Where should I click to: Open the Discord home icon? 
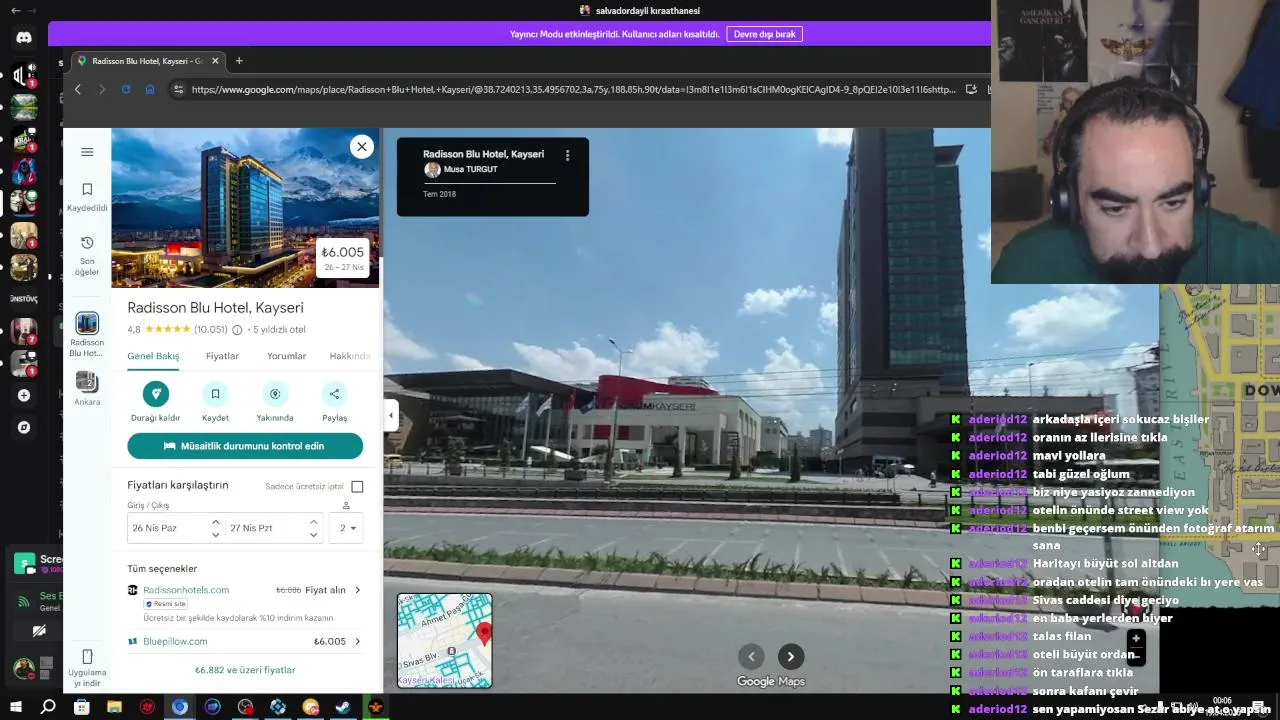coord(24,37)
